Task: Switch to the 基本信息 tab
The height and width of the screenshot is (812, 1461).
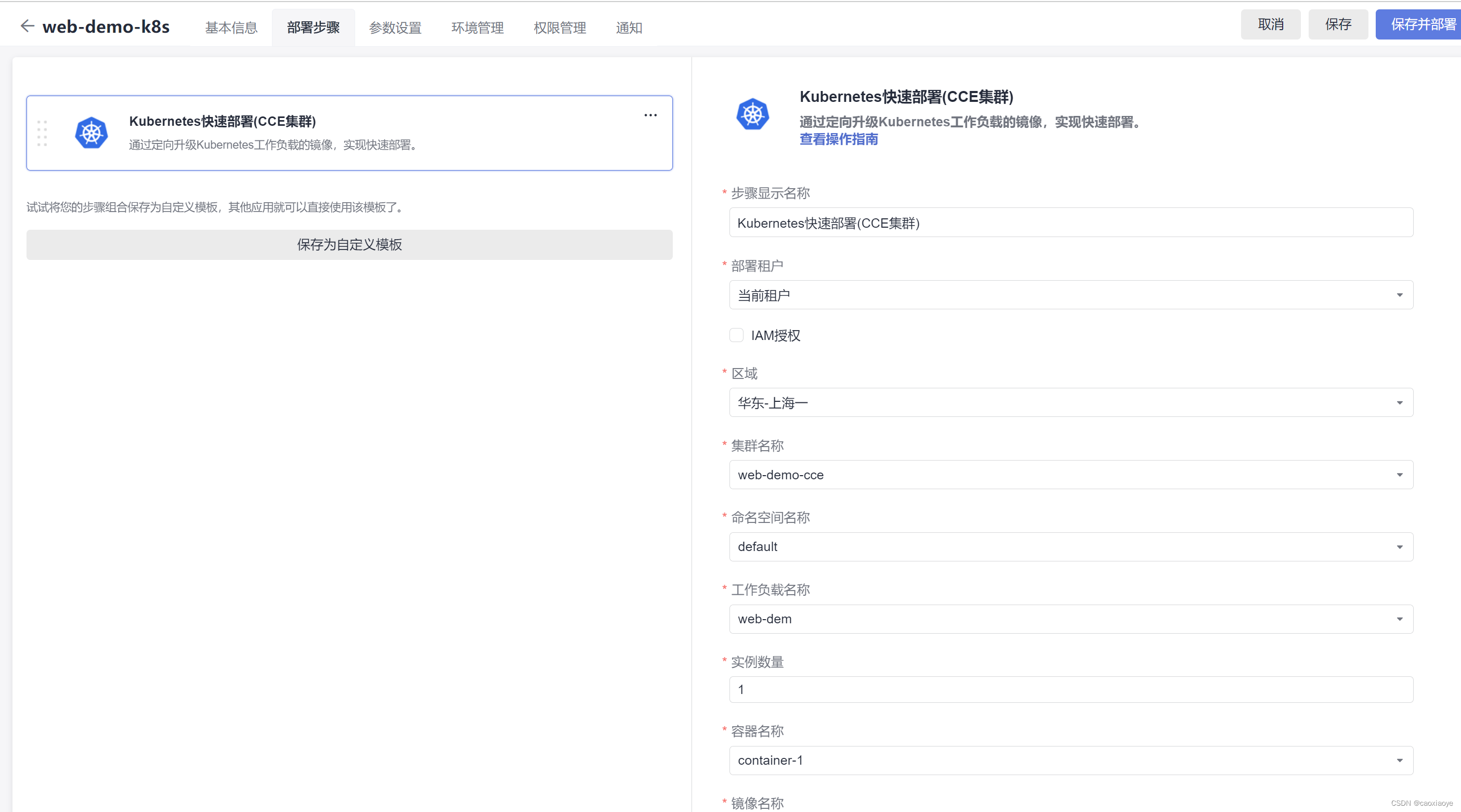Action: coord(231,27)
